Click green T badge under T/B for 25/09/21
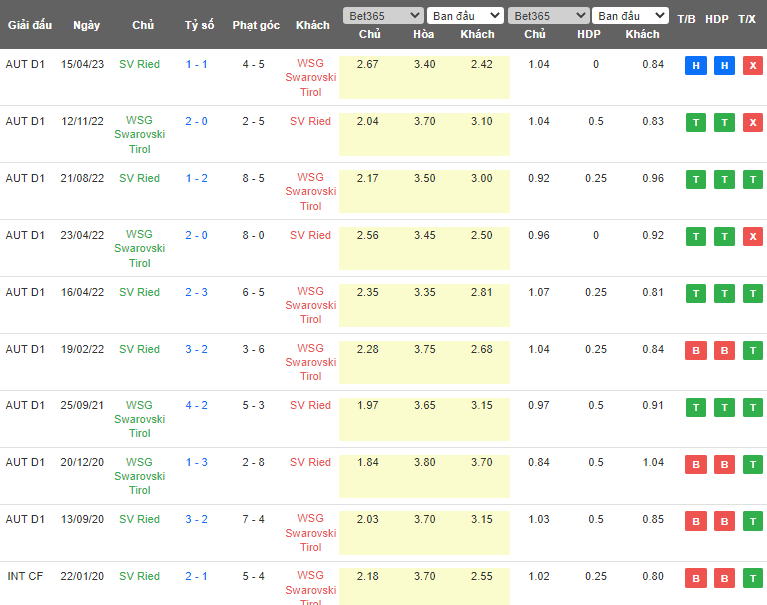 (695, 408)
